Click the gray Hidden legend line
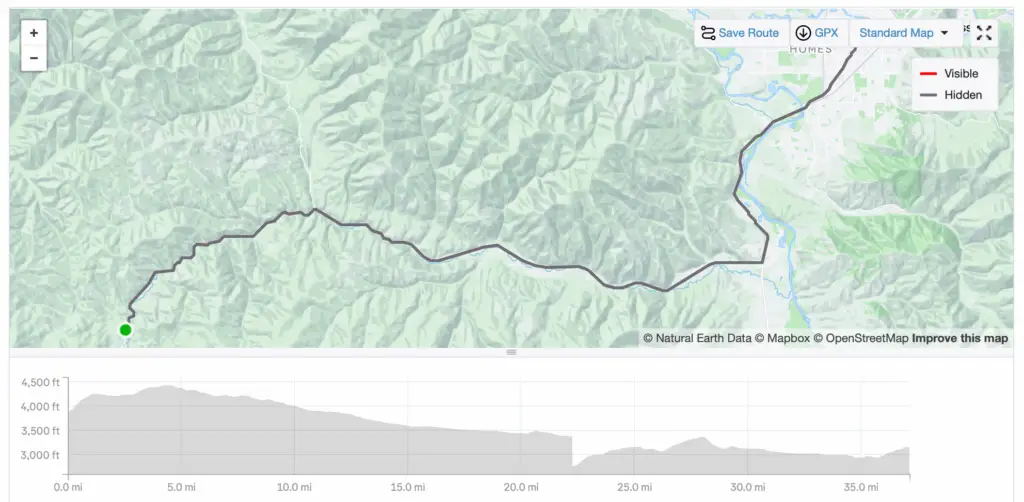 point(928,95)
